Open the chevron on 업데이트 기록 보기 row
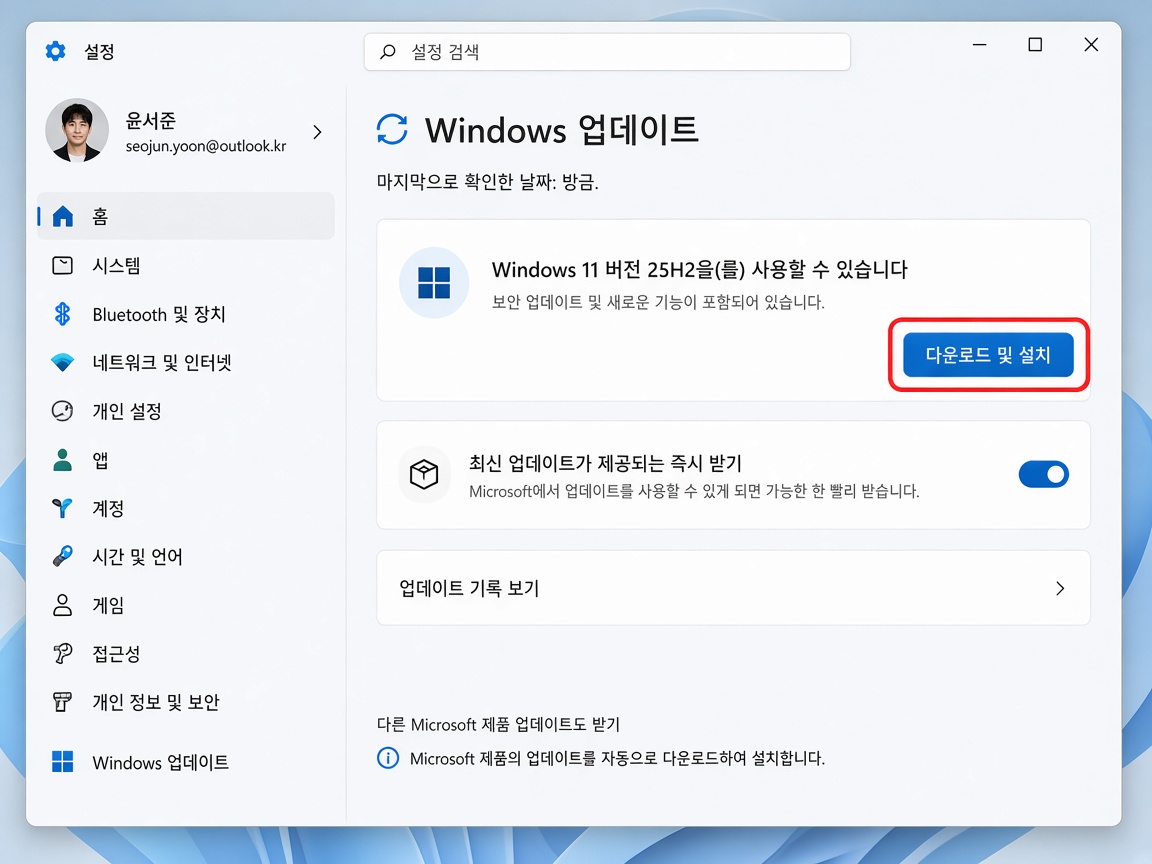Screen dimensions: 1152x864 (1059, 588)
